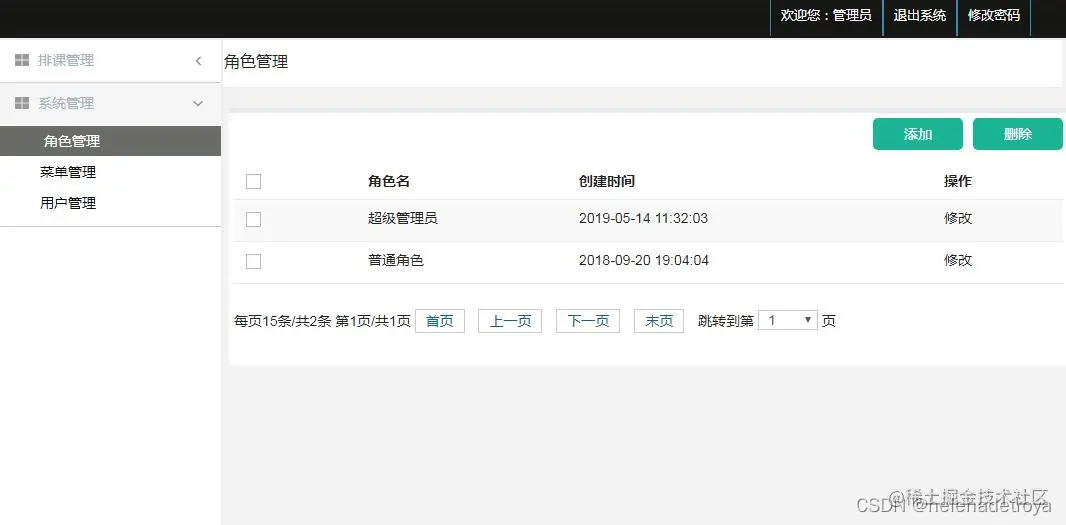Click the 普通角色 role name cell
This screenshot has width=1066, height=525.
click(x=396, y=260)
